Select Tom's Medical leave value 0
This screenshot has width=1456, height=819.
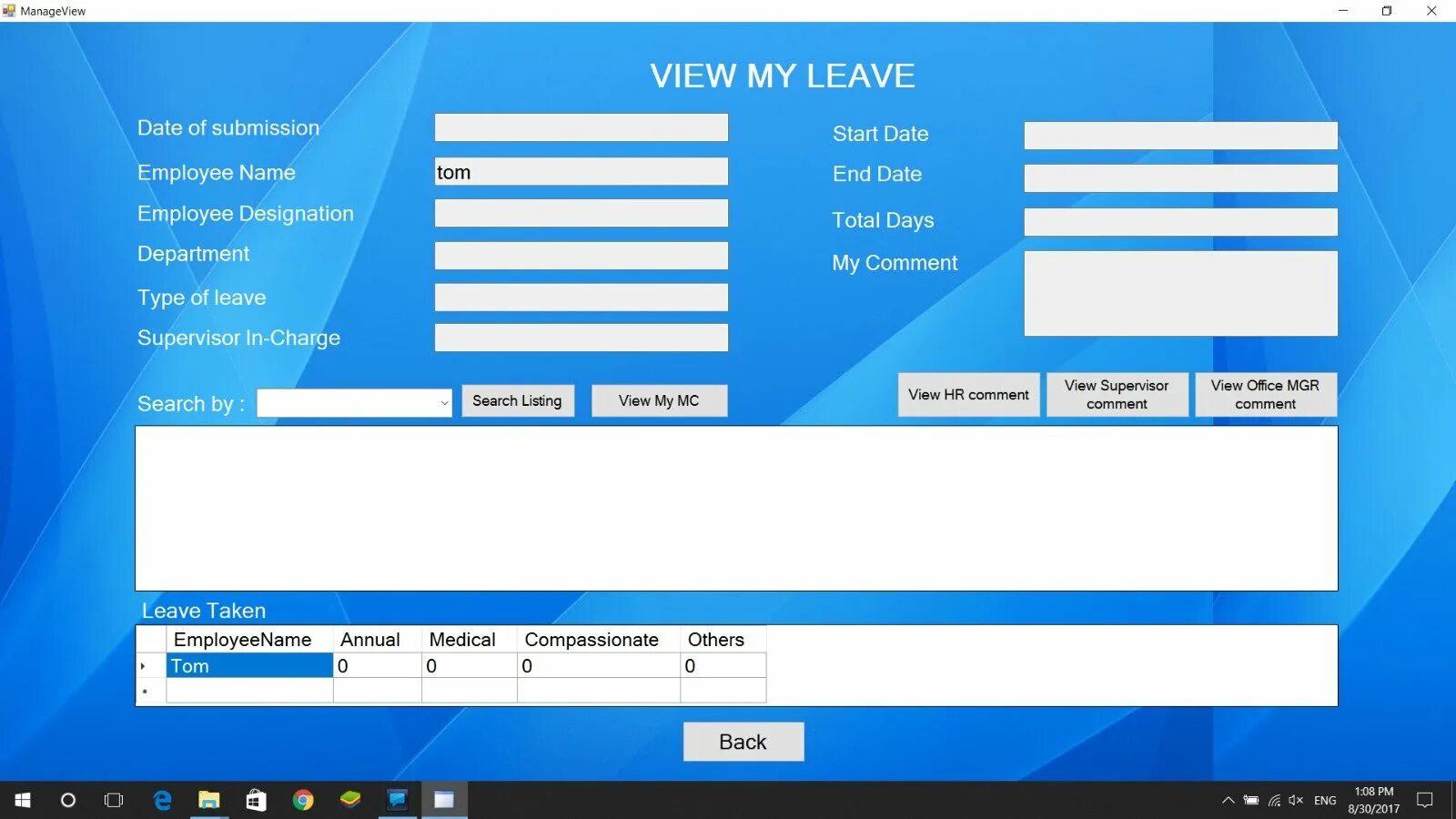click(x=470, y=666)
